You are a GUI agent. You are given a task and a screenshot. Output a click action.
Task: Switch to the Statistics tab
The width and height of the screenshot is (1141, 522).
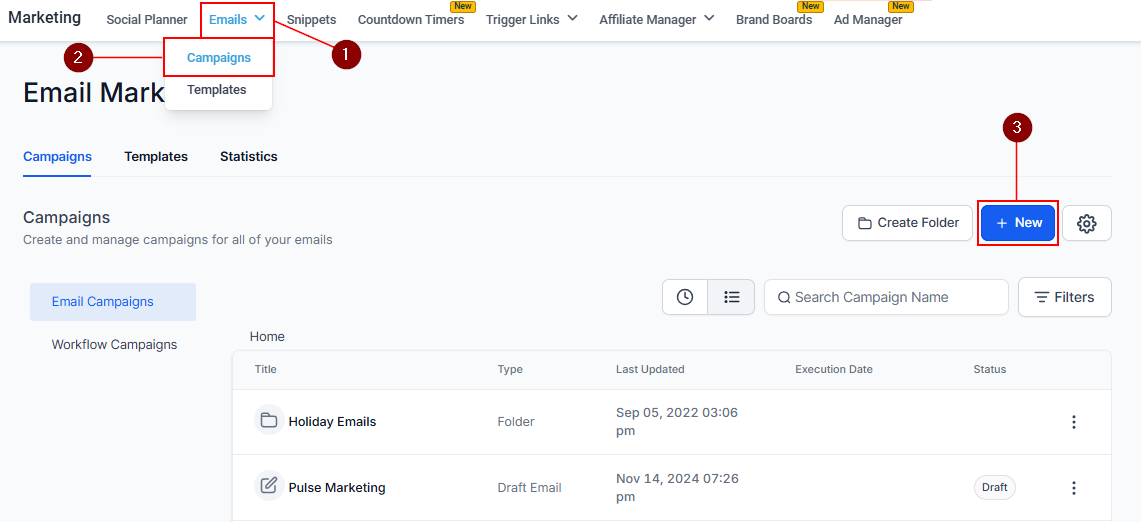click(x=249, y=157)
